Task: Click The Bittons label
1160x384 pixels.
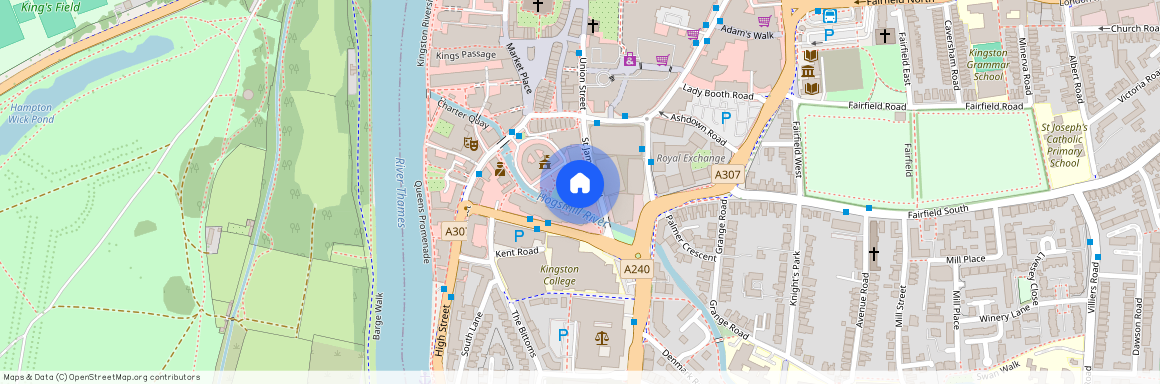Action: [524, 334]
